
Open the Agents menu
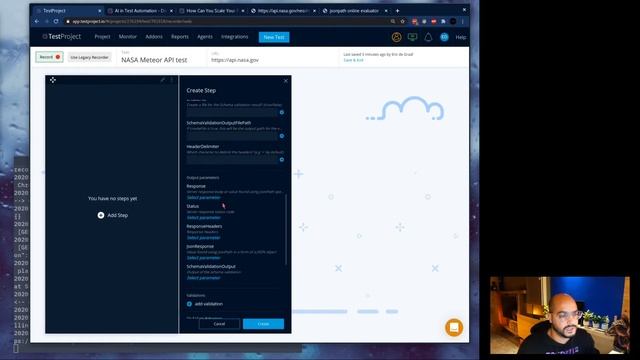205,37
